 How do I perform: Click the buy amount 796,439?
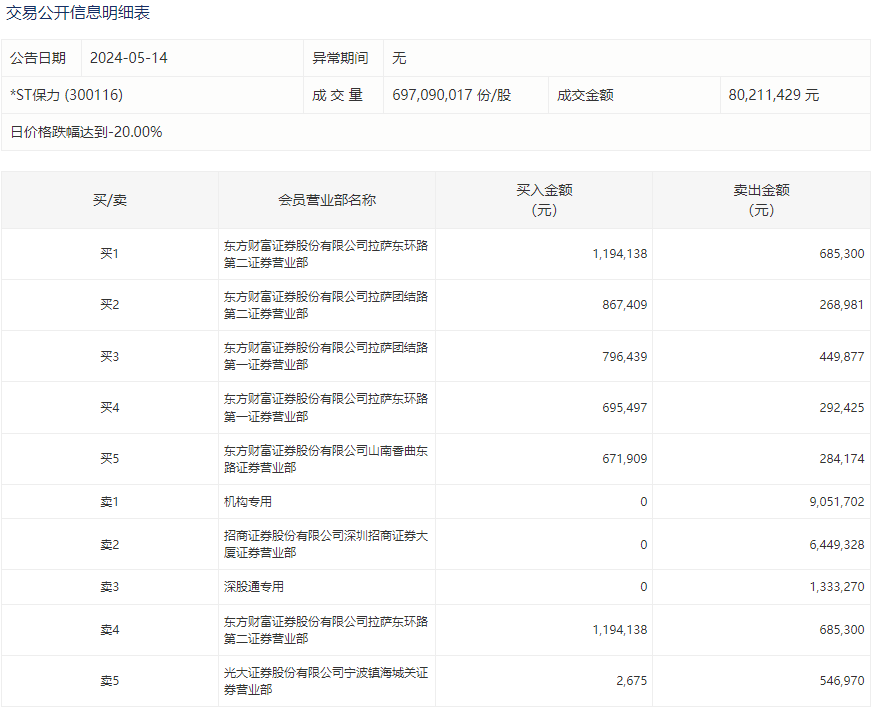coord(625,356)
